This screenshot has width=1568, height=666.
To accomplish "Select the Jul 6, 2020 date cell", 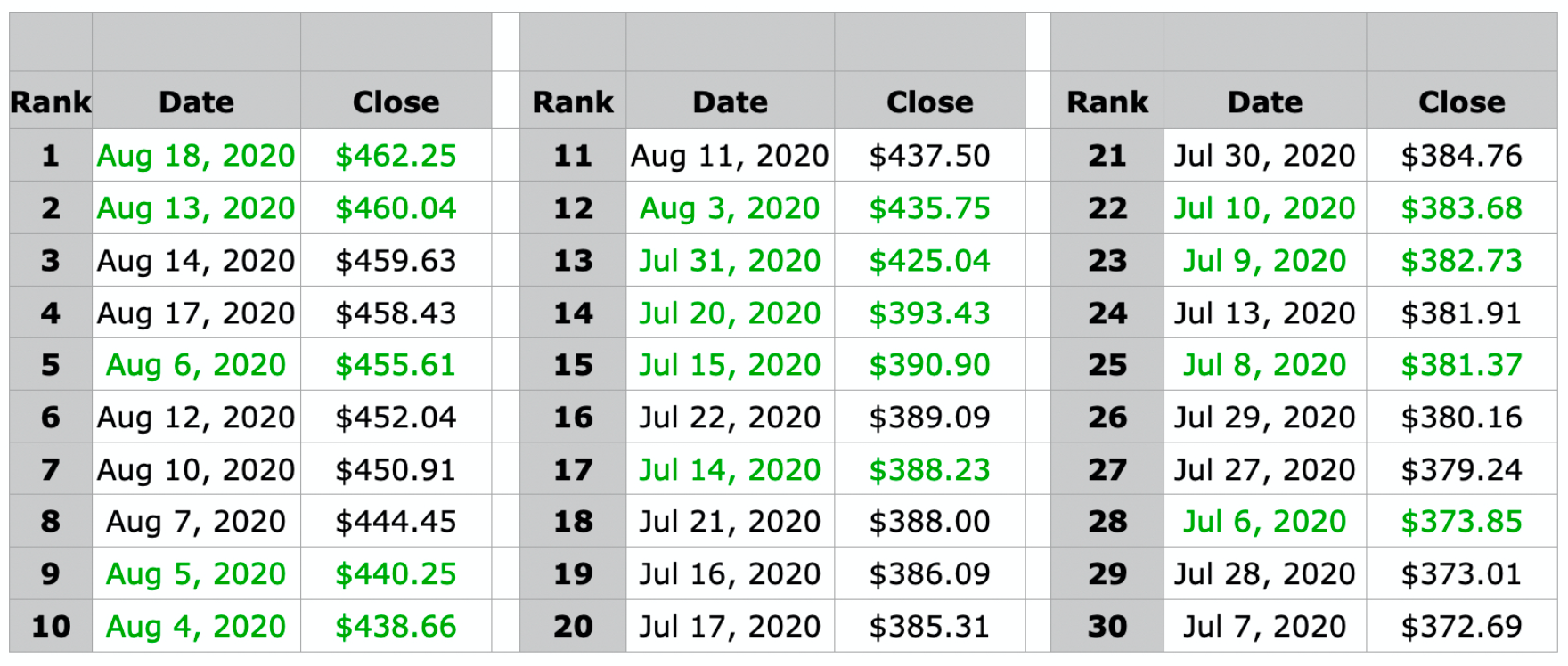I will (1264, 522).
